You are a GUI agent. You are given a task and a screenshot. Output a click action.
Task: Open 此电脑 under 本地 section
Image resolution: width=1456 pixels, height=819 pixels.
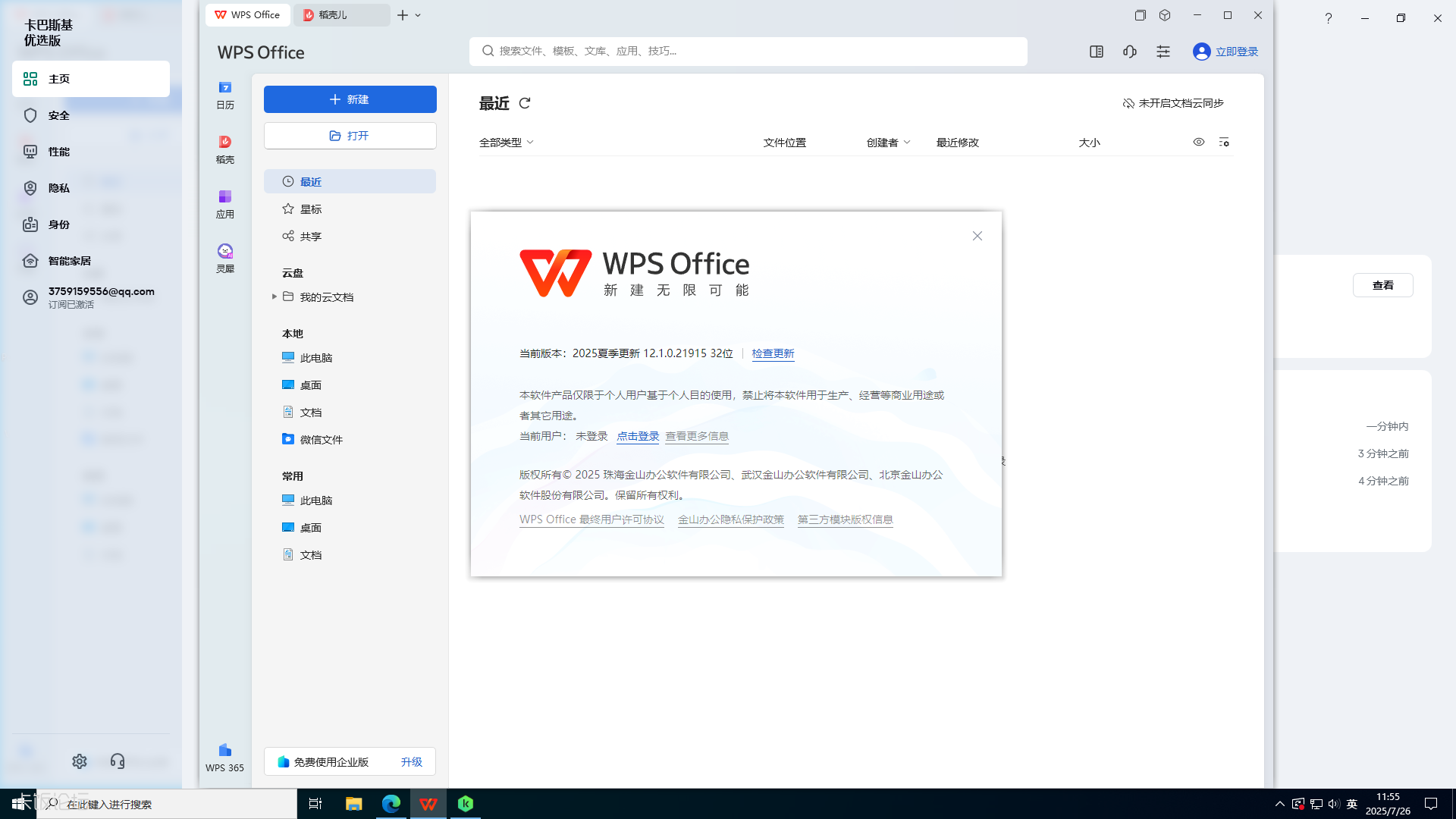click(350, 357)
